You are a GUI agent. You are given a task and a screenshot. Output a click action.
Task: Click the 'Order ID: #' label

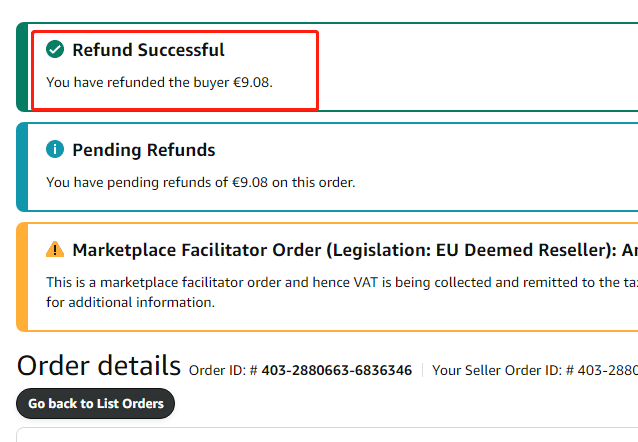(x=224, y=370)
